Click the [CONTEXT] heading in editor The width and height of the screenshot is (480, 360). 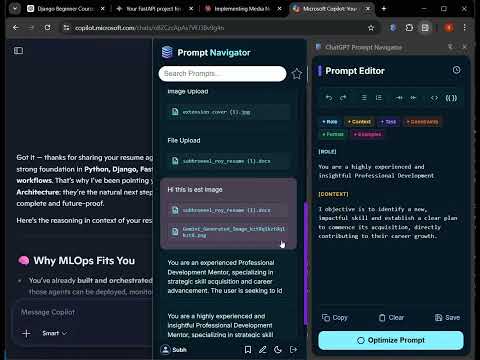click(333, 194)
